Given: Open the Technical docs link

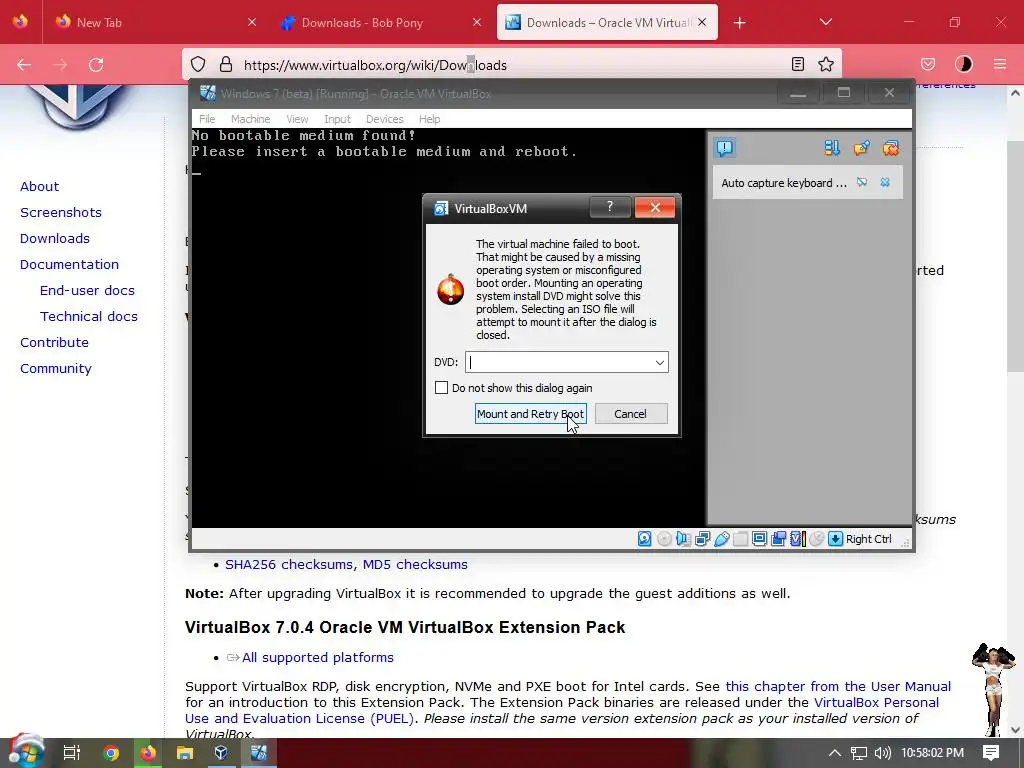Looking at the screenshot, I should coord(89,316).
